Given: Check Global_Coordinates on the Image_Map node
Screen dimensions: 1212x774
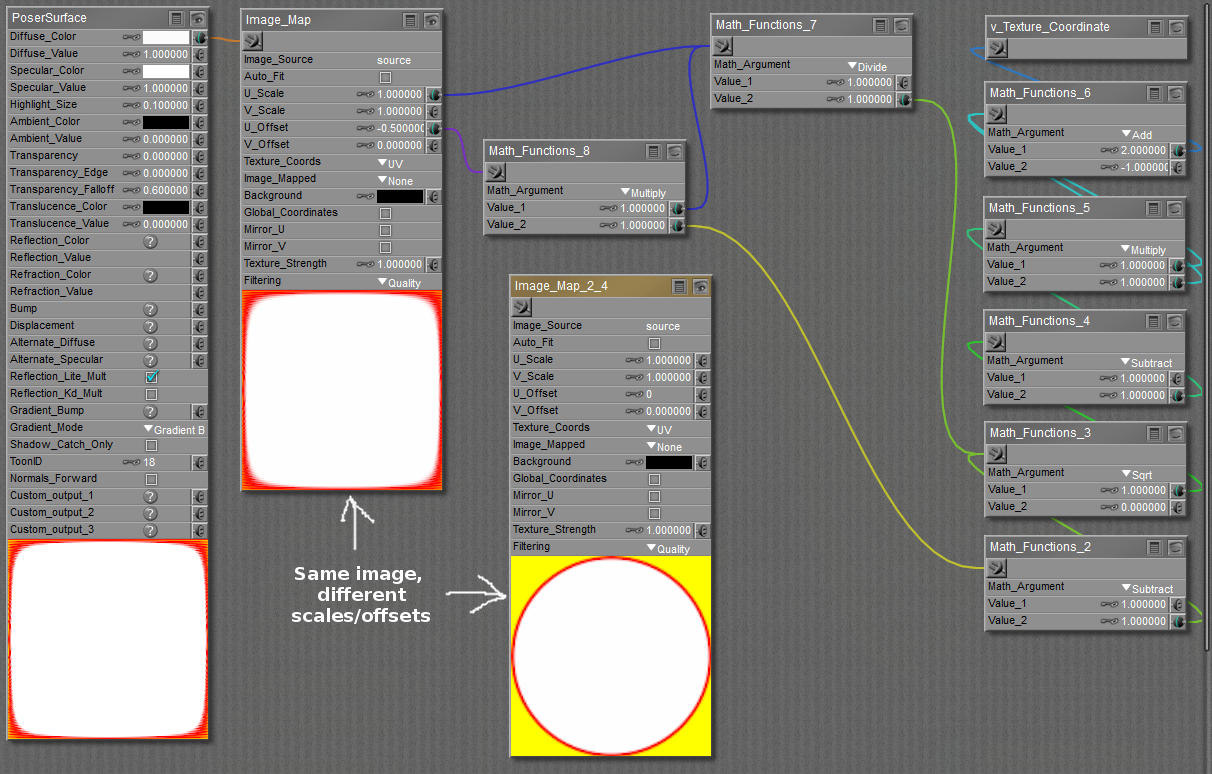Looking at the screenshot, I should coord(385,213).
